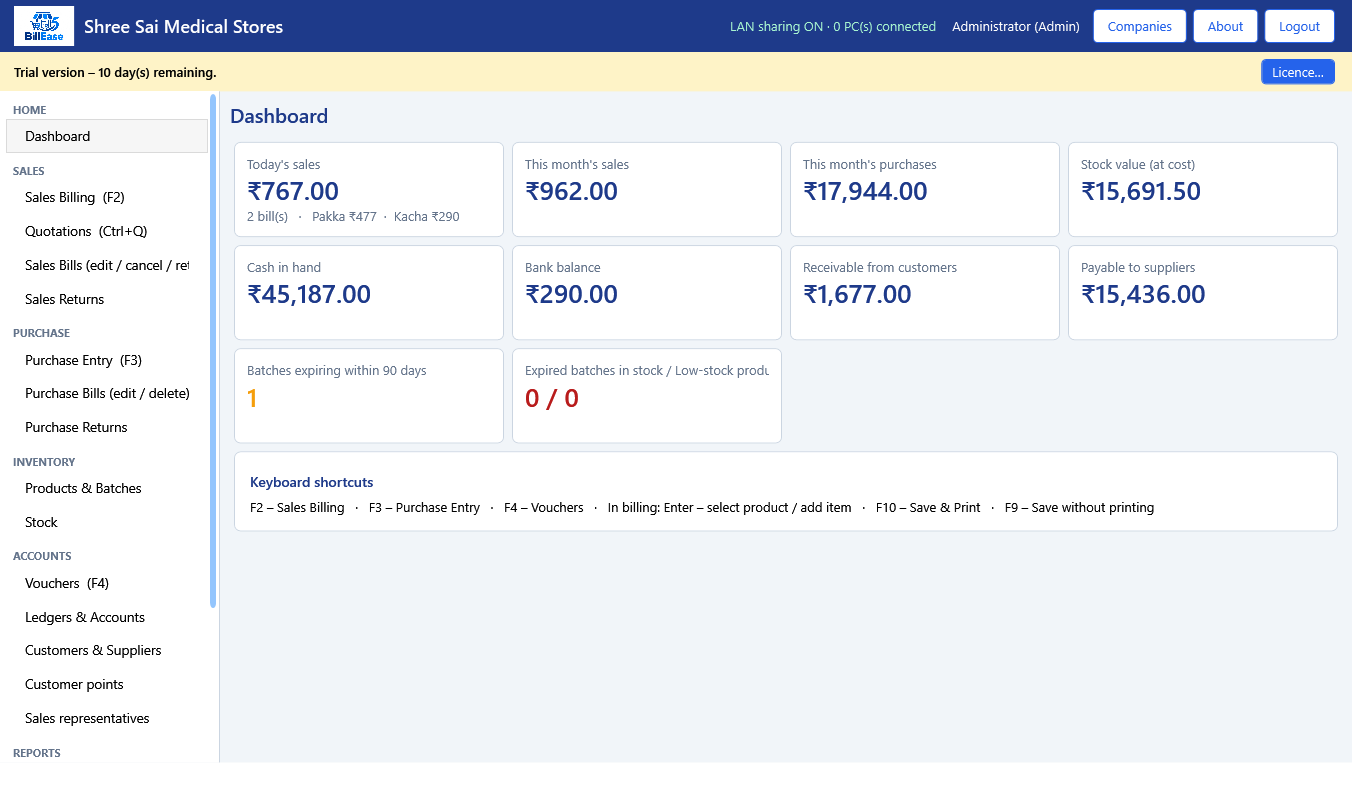Click the BillEase logo icon
1366x800 pixels.
click(44, 26)
